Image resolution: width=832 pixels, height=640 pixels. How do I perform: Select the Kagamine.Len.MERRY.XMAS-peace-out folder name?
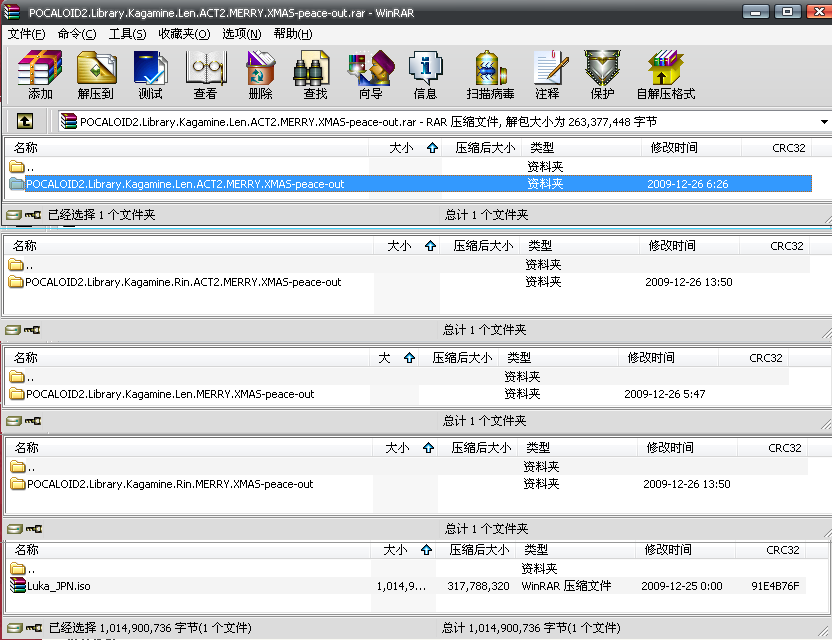point(170,394)
